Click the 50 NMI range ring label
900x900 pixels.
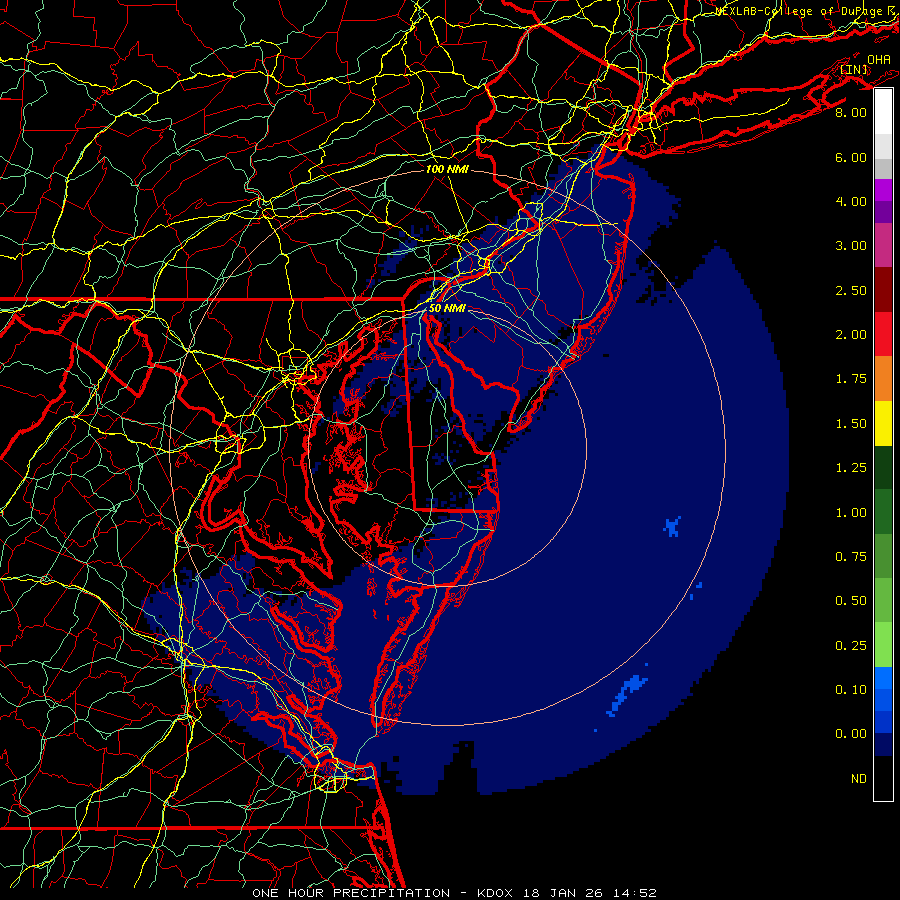point(447,308)
